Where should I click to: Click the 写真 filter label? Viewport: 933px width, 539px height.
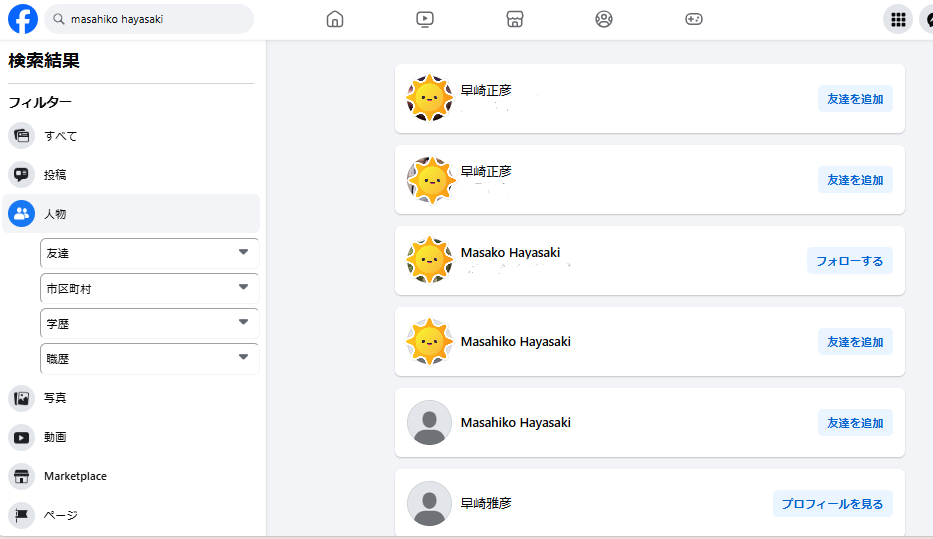pos(55,398)
